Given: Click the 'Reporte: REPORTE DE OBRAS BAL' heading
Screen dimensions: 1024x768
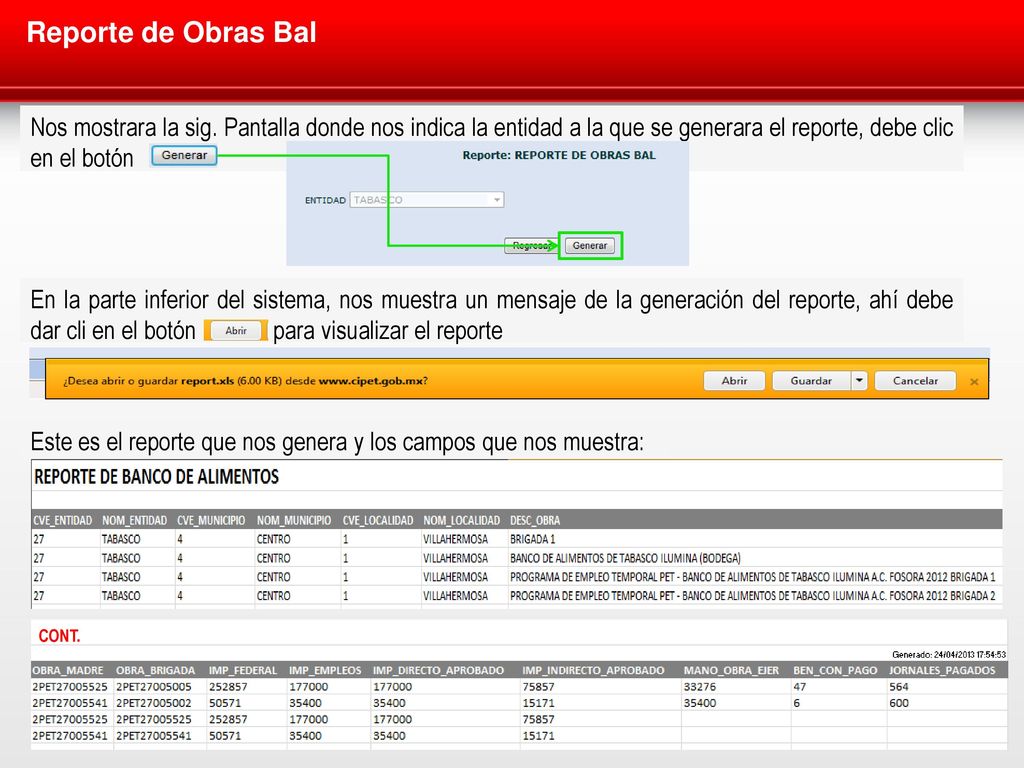Looking at the screenshot, I should tap(559, 155).
